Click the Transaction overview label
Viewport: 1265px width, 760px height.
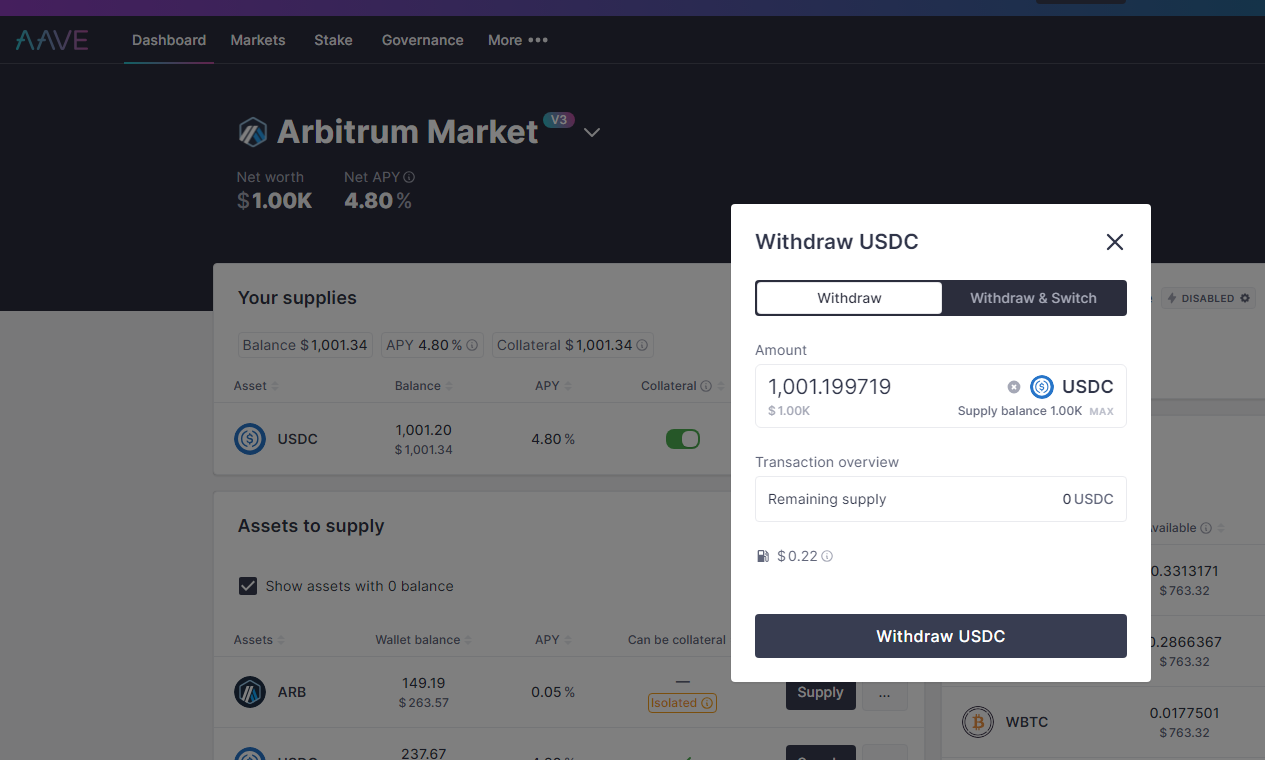[827, 462]
